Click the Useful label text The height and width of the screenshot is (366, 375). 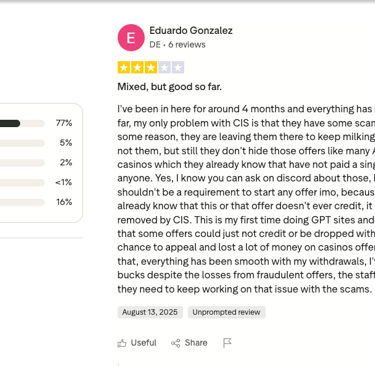143,343
